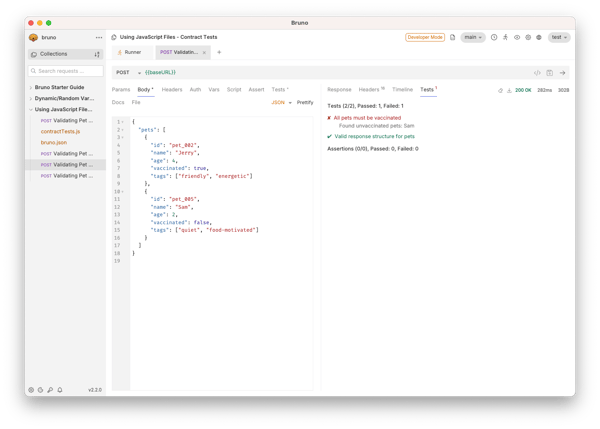The height and width of the screenshot is (429, 600).
Task: Fold code at line 10 arrow
Action: click(x=122, y=191)
